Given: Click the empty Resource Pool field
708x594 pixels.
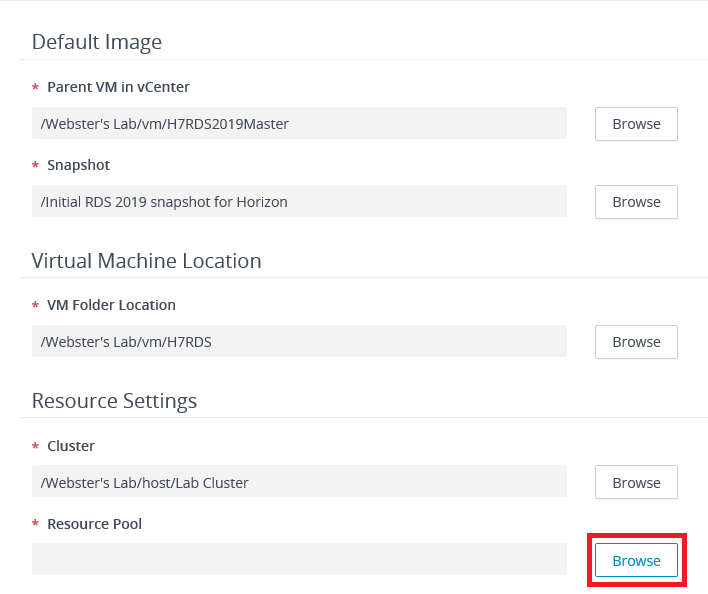Looking at the screenshot, I should click(299, 559).
